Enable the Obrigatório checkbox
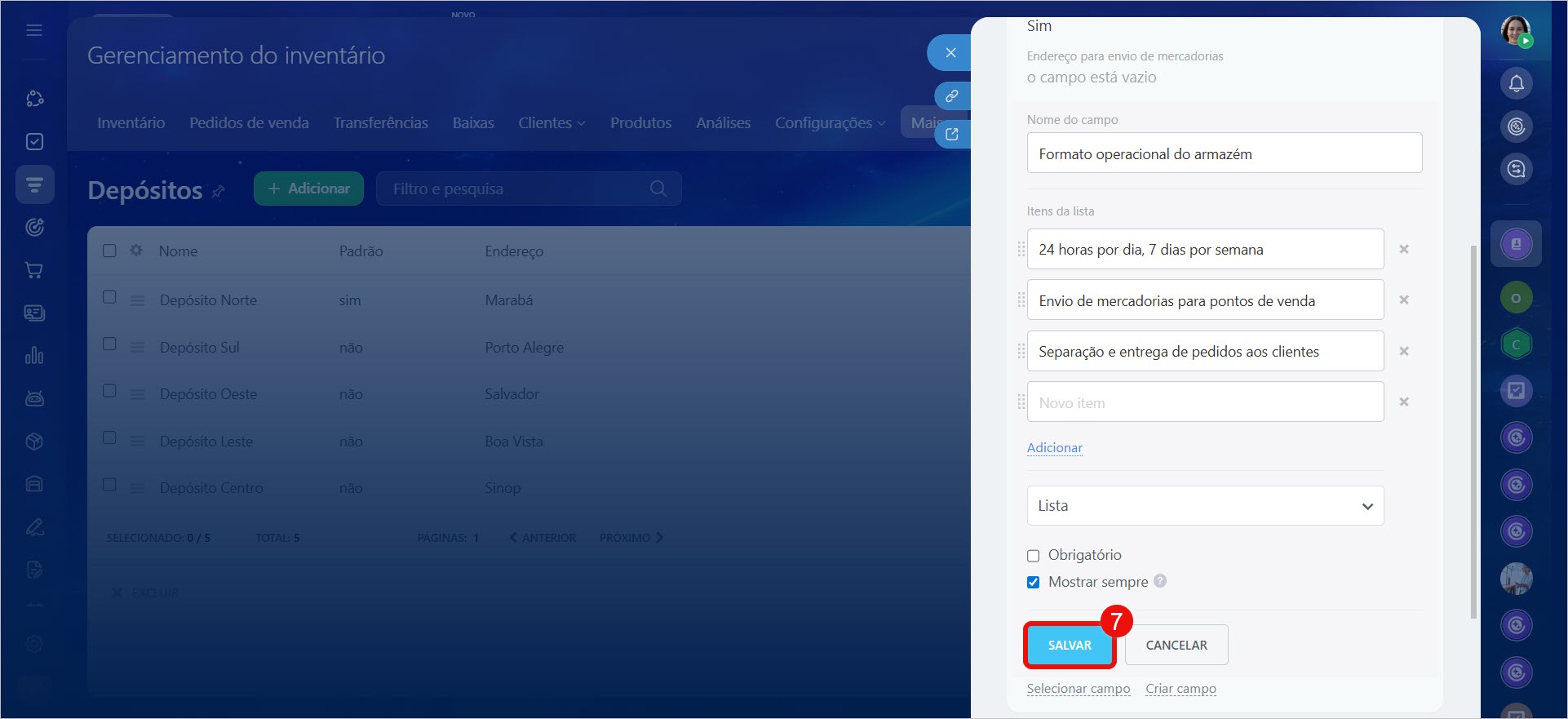Viewport: 1568px width, 719px height. click(1033, 556)
